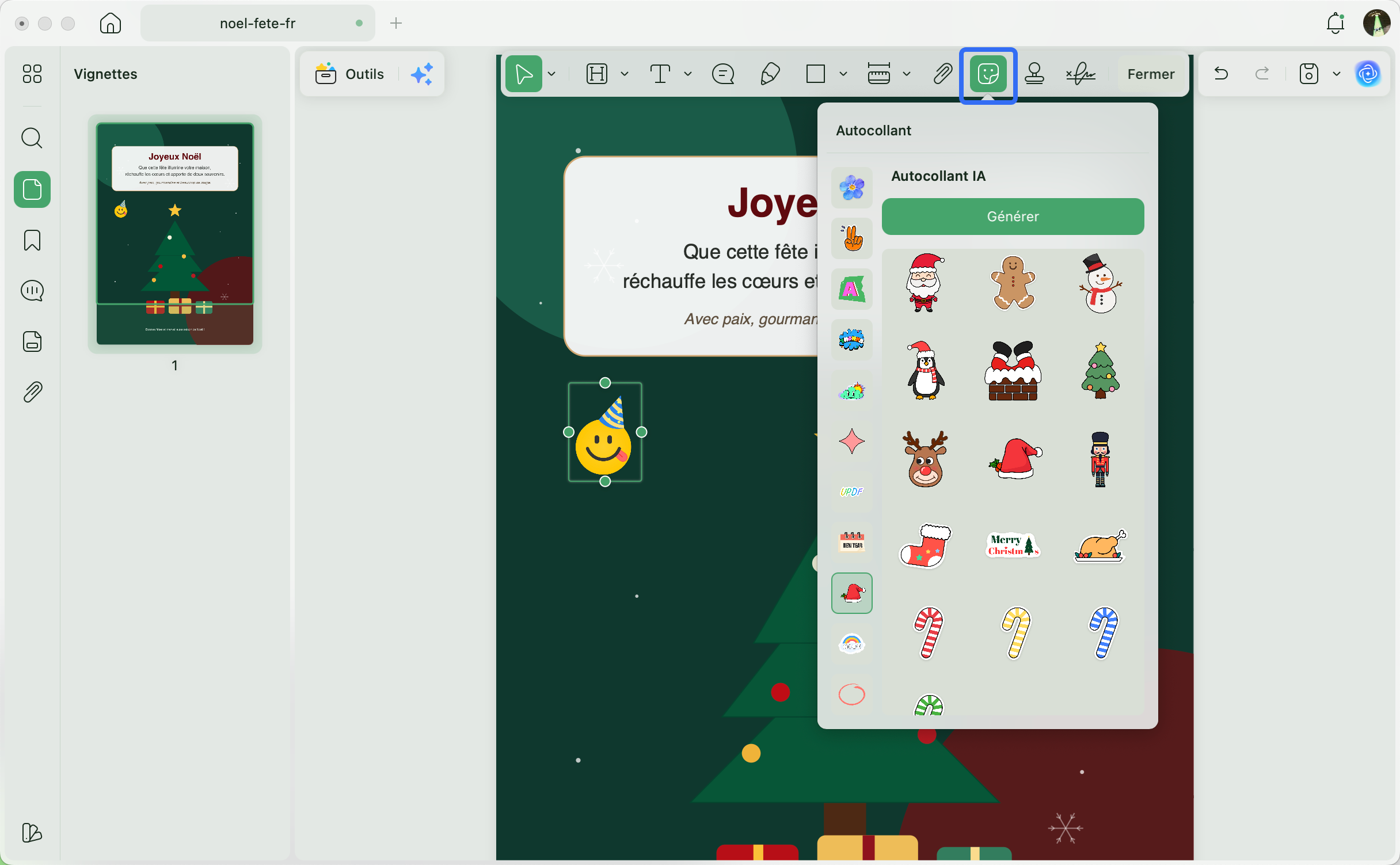Image resolution: width=1400 pixels, height=865 pixels.
Task: Choose the pencil drawing tool
Action: point(770,74)
